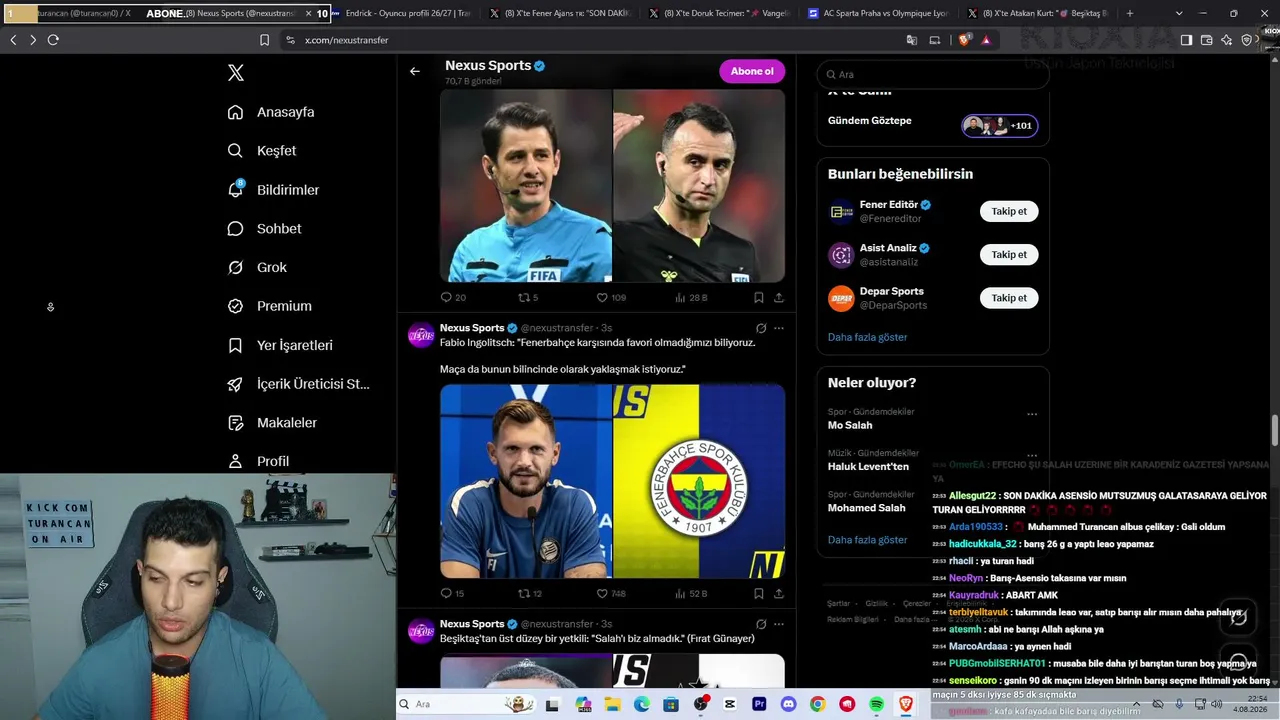Open Keşfet in the sidebar
The height and width of the screenshot is (720, 1280).
pyautogui.click(x=262, y=151)
